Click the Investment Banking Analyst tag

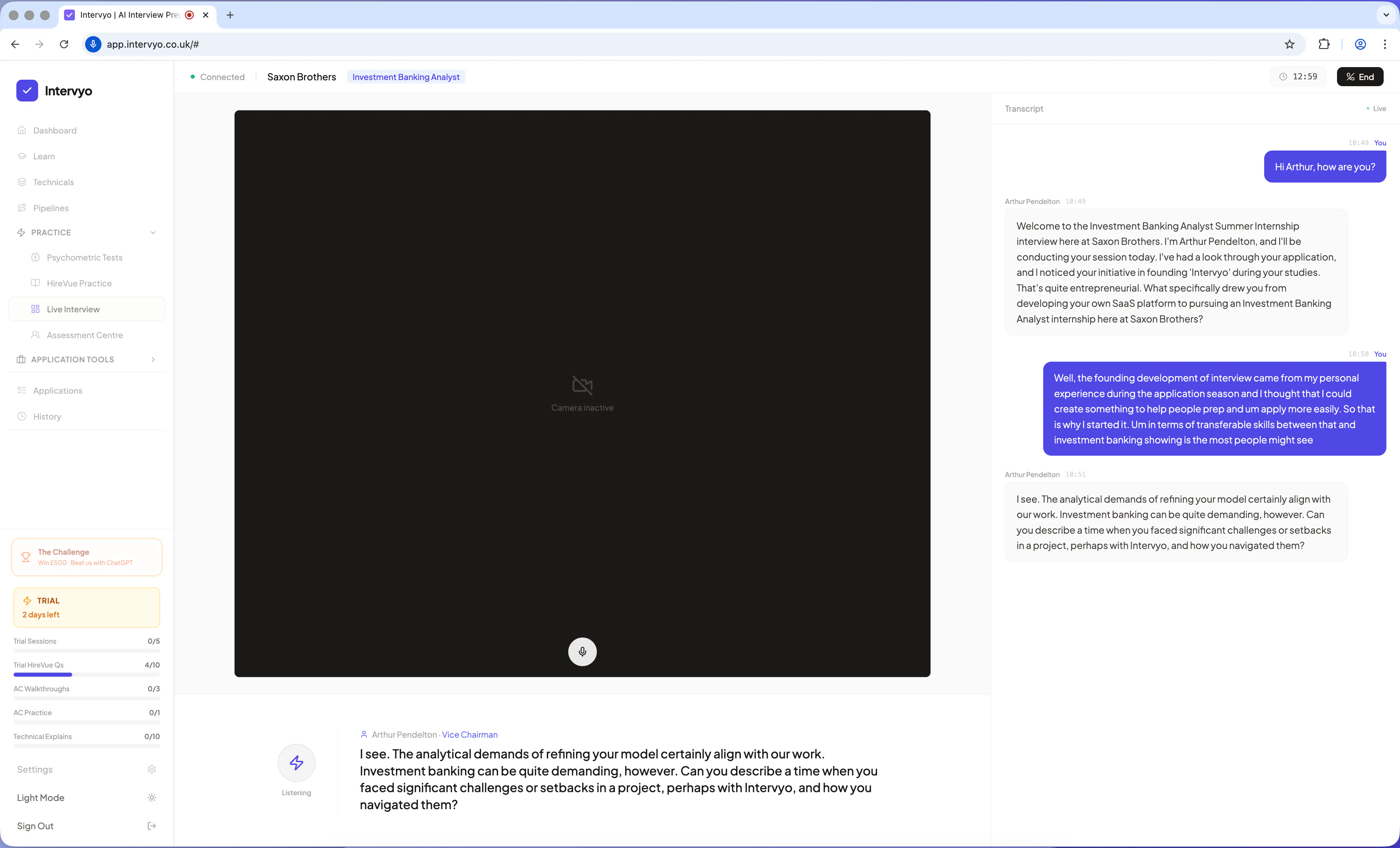[x=406, y=77]
